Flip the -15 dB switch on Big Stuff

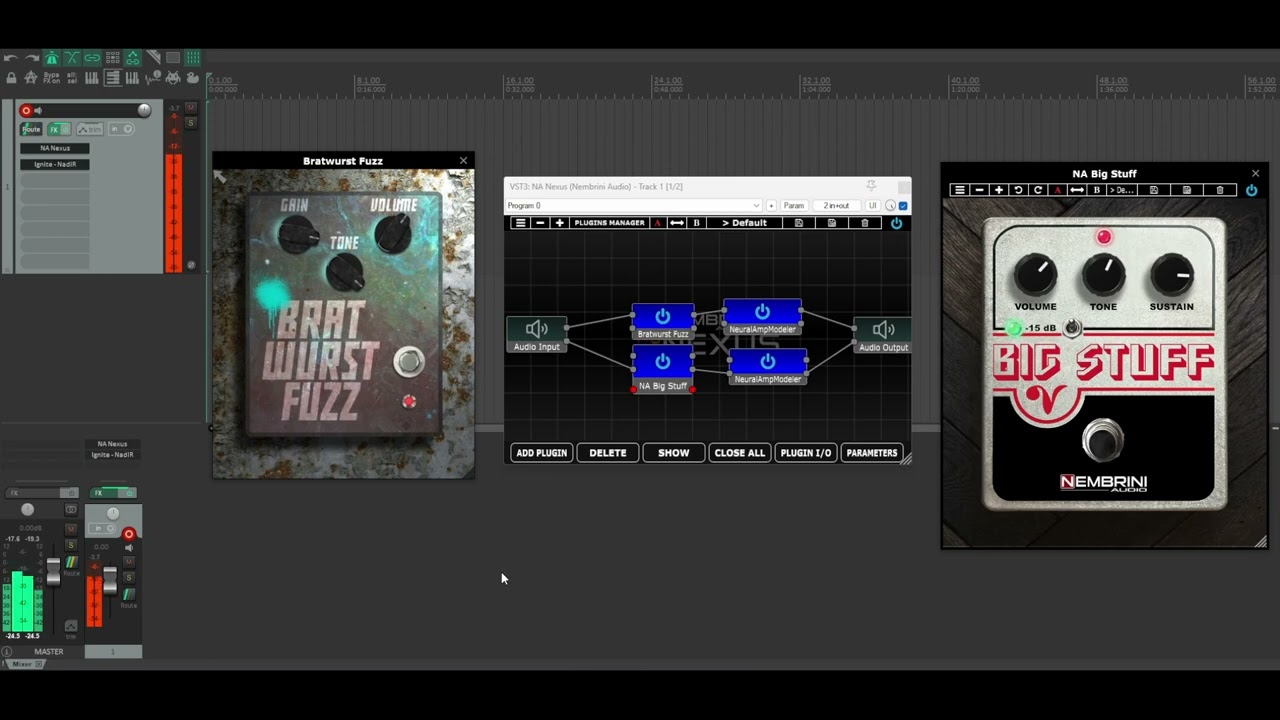pyautogui.click(x=1072, y=328)
